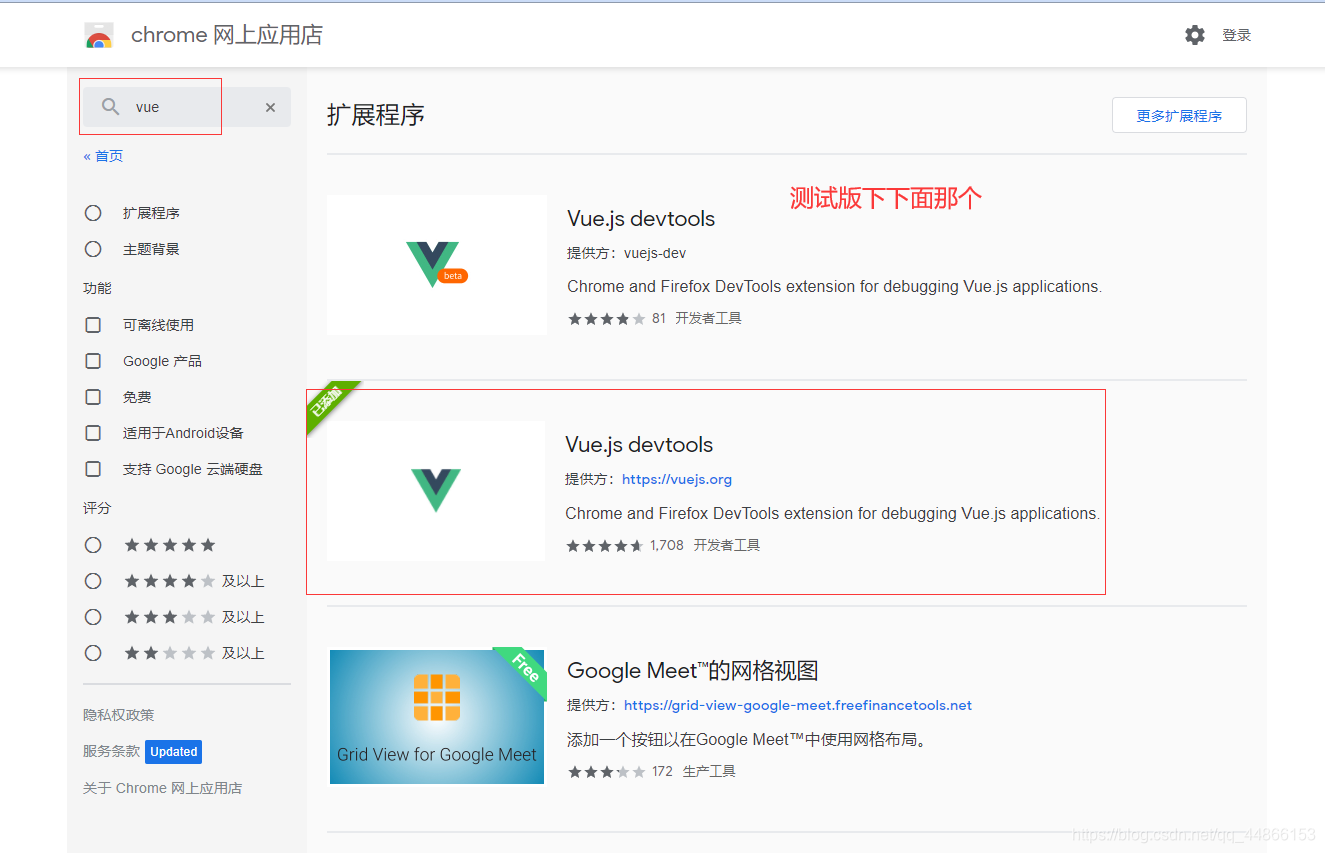The image size is (1325, 853).
Task: Select the four stars 及以上 radio button
Action: pos(93,581)
